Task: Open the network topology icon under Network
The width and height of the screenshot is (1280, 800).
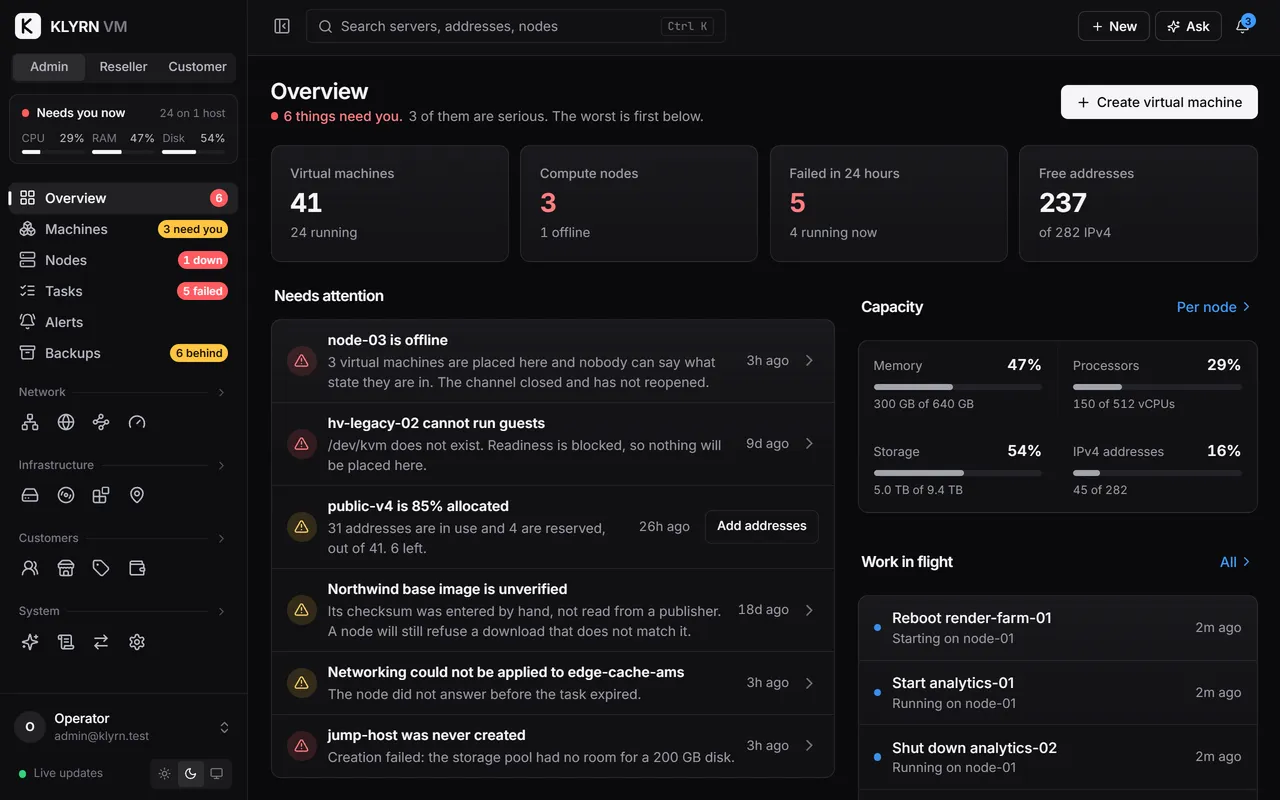Action: [30, 422]
